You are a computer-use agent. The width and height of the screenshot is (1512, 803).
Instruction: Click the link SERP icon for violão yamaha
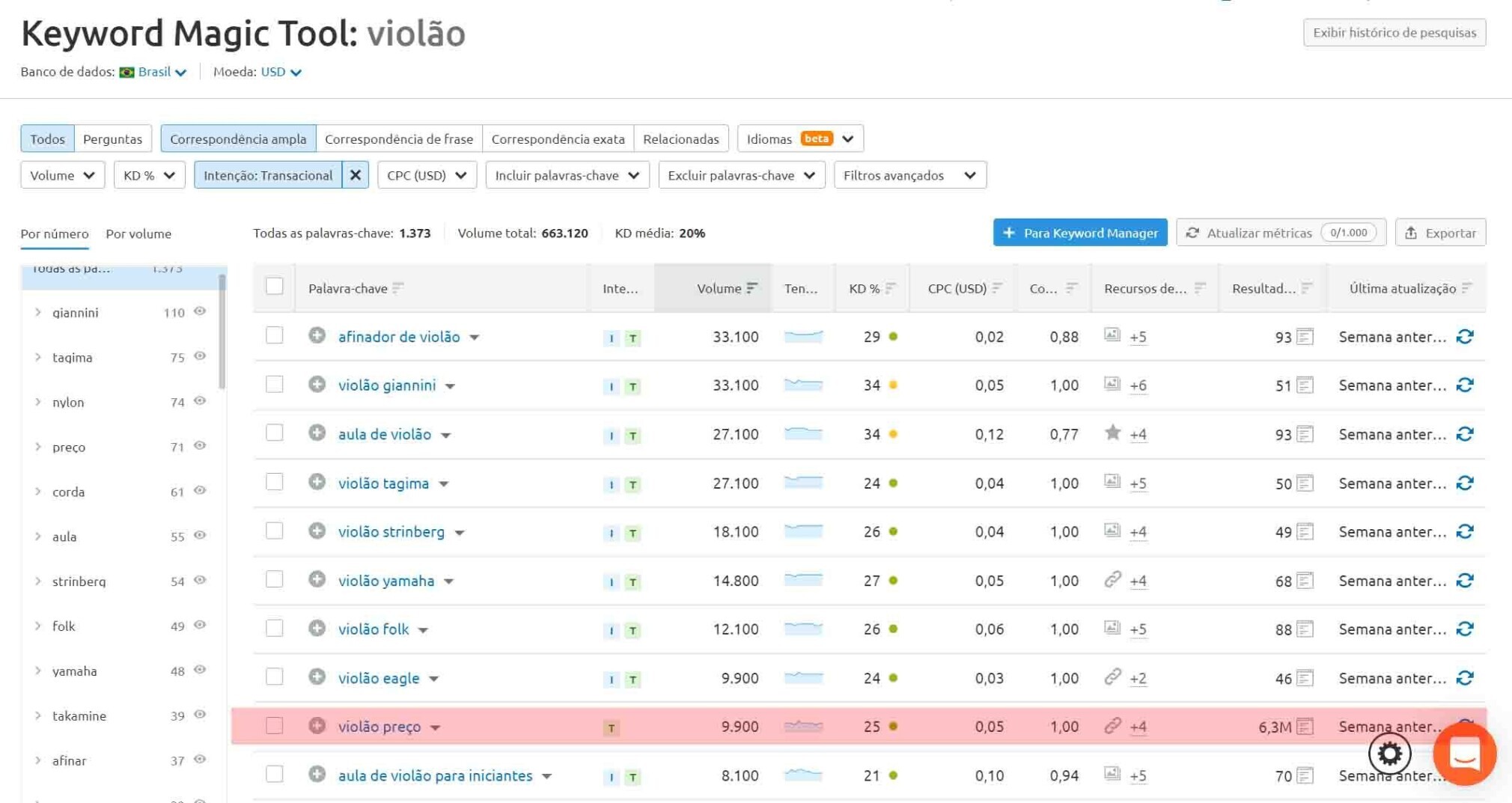(x=1113, y=580)
